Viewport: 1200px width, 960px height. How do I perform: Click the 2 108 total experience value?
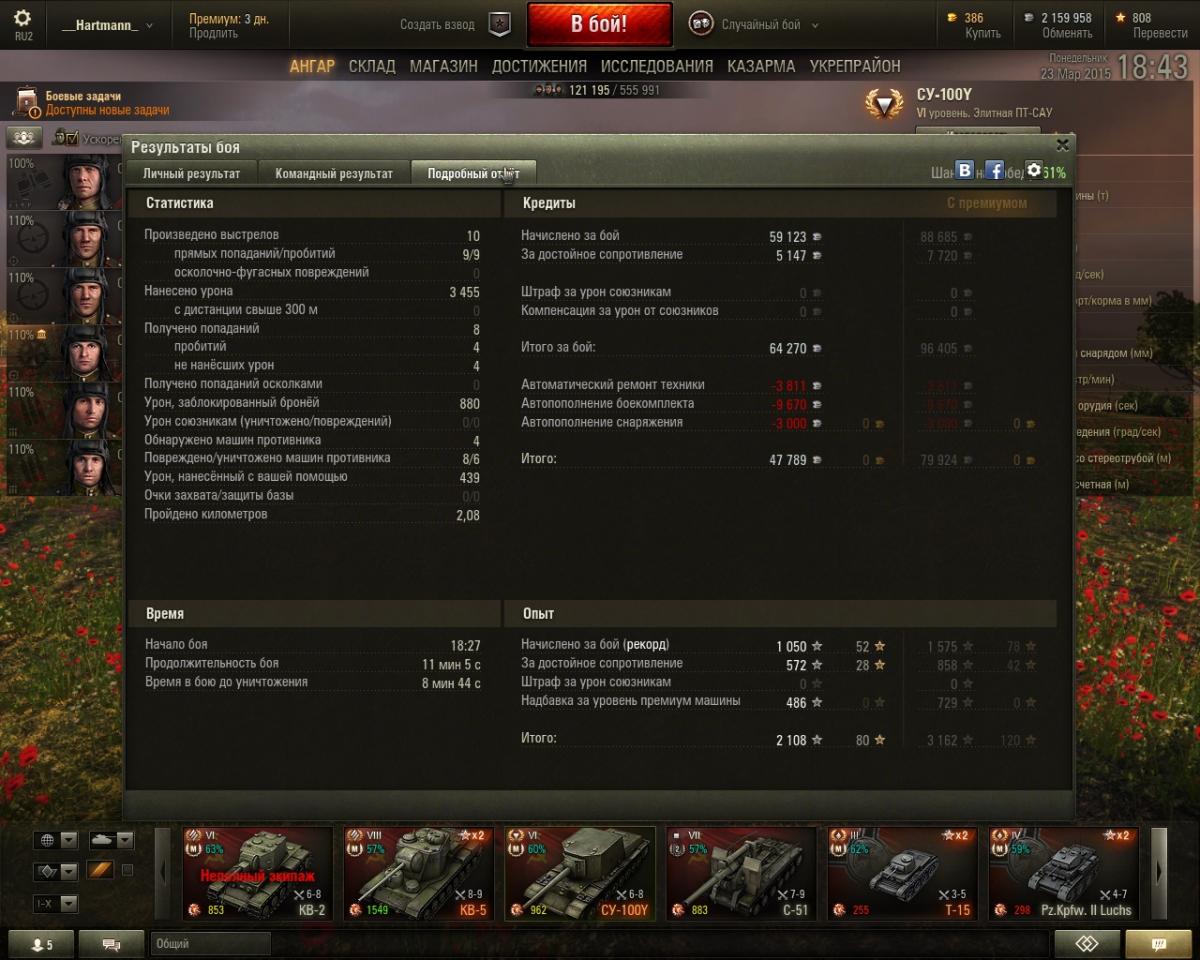tap(791, 740)
